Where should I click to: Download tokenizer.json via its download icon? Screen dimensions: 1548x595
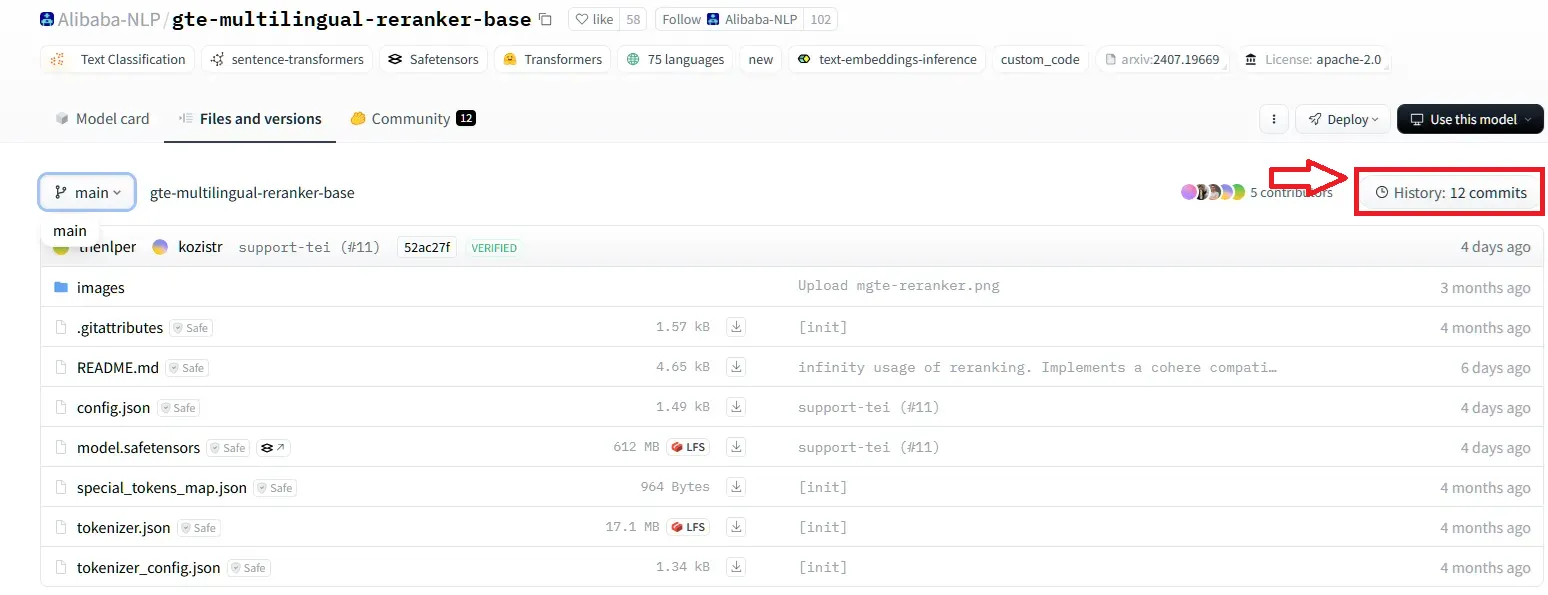coord(736,527)
